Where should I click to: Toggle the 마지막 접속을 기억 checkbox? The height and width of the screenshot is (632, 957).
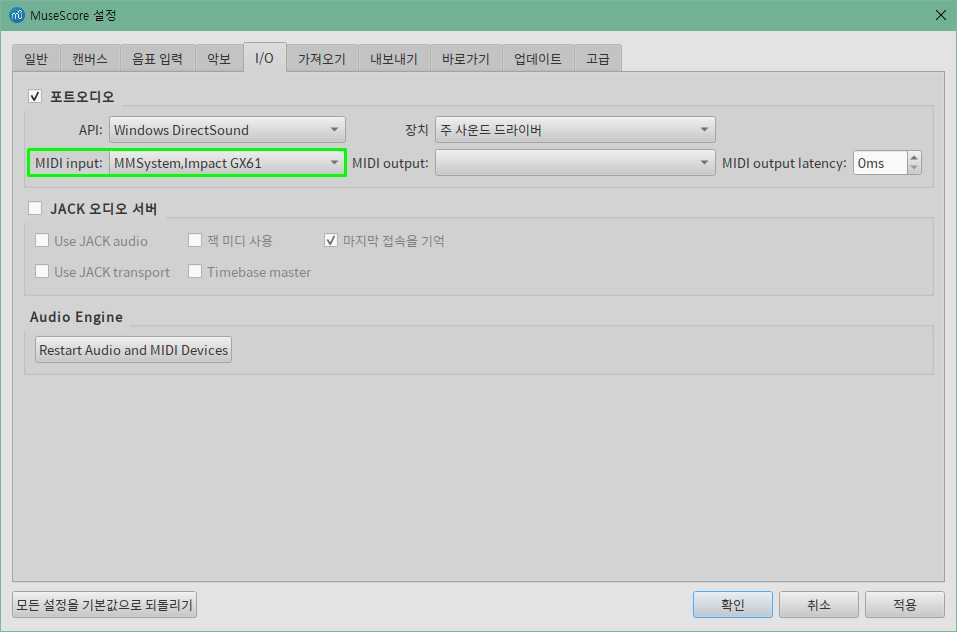point(331,240)
